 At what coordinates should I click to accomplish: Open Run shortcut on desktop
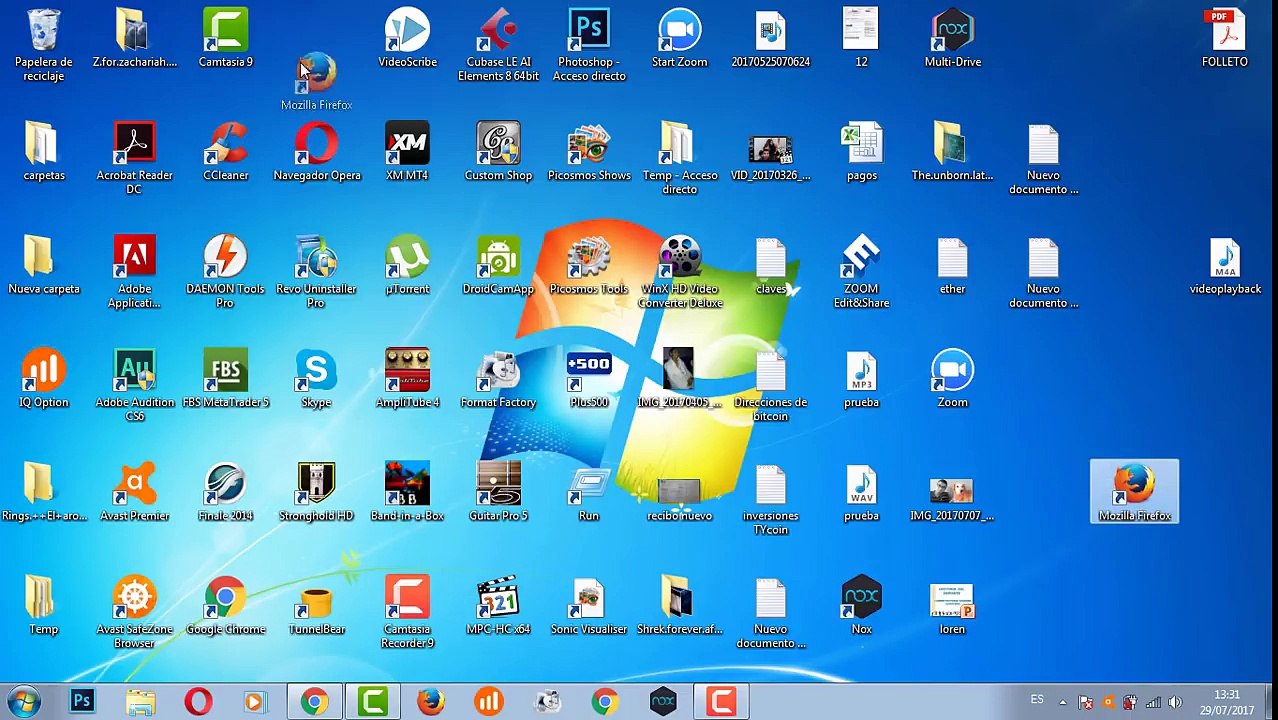(589, 492)
